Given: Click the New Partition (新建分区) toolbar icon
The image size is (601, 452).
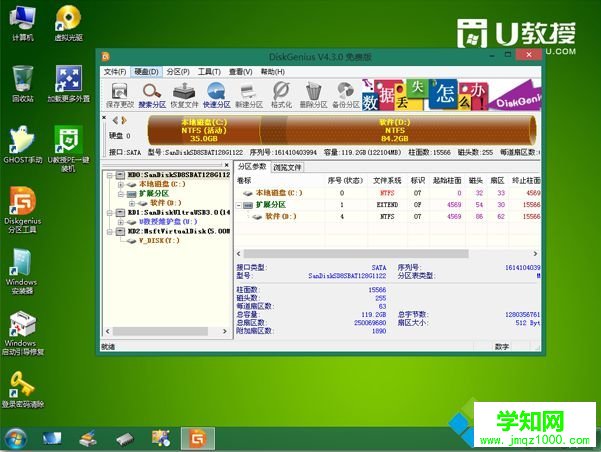Looking at the screenshot, I should click(249, 95).
